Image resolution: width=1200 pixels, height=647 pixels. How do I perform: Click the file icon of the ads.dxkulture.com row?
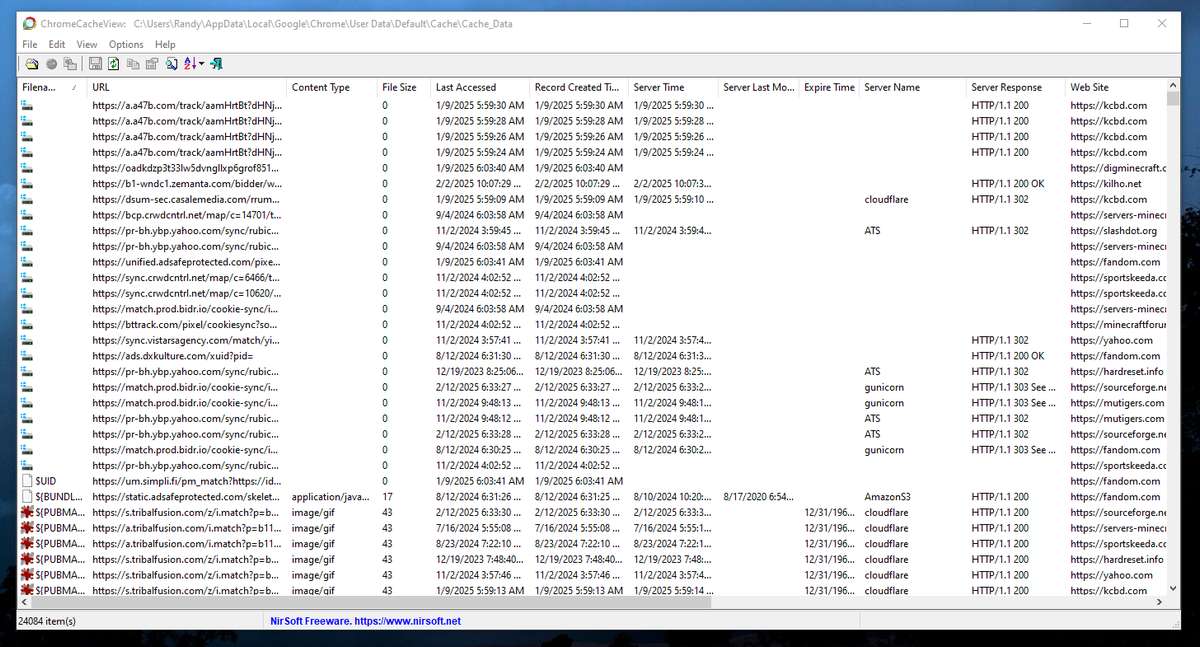click(28, 356)
